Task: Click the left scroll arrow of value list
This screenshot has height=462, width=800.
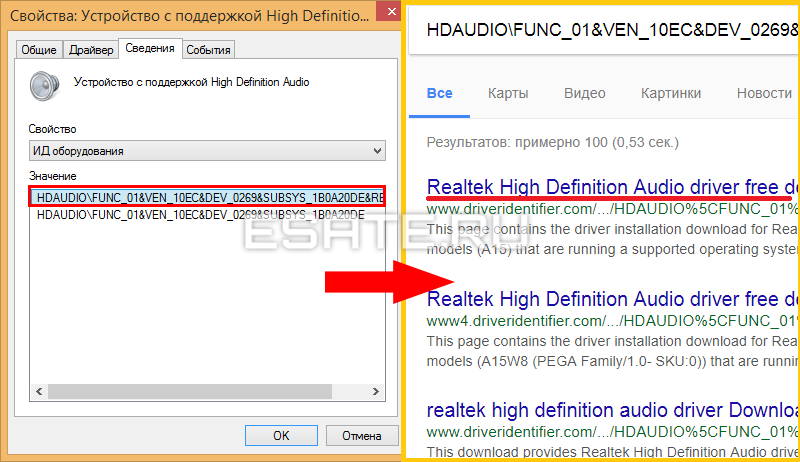Action: [x=39, y=392]
